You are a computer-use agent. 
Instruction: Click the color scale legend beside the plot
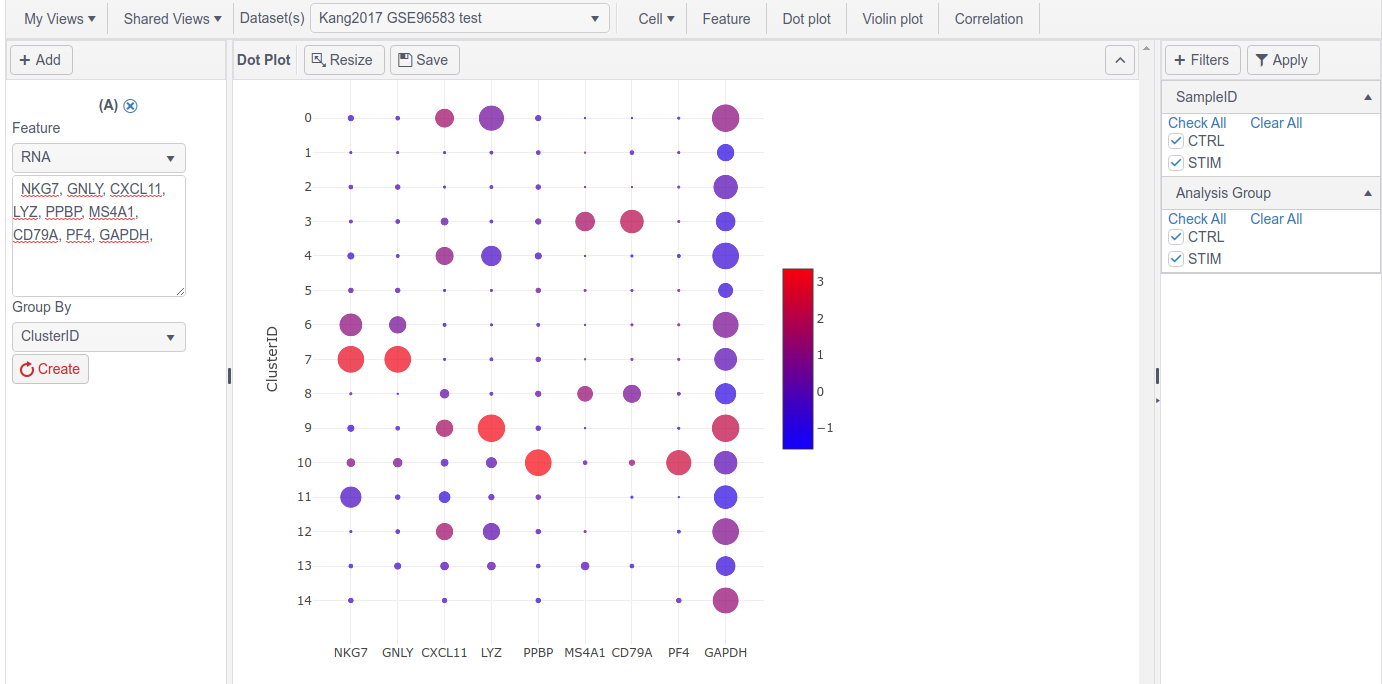pyautogui.click(x=797, y=355)
